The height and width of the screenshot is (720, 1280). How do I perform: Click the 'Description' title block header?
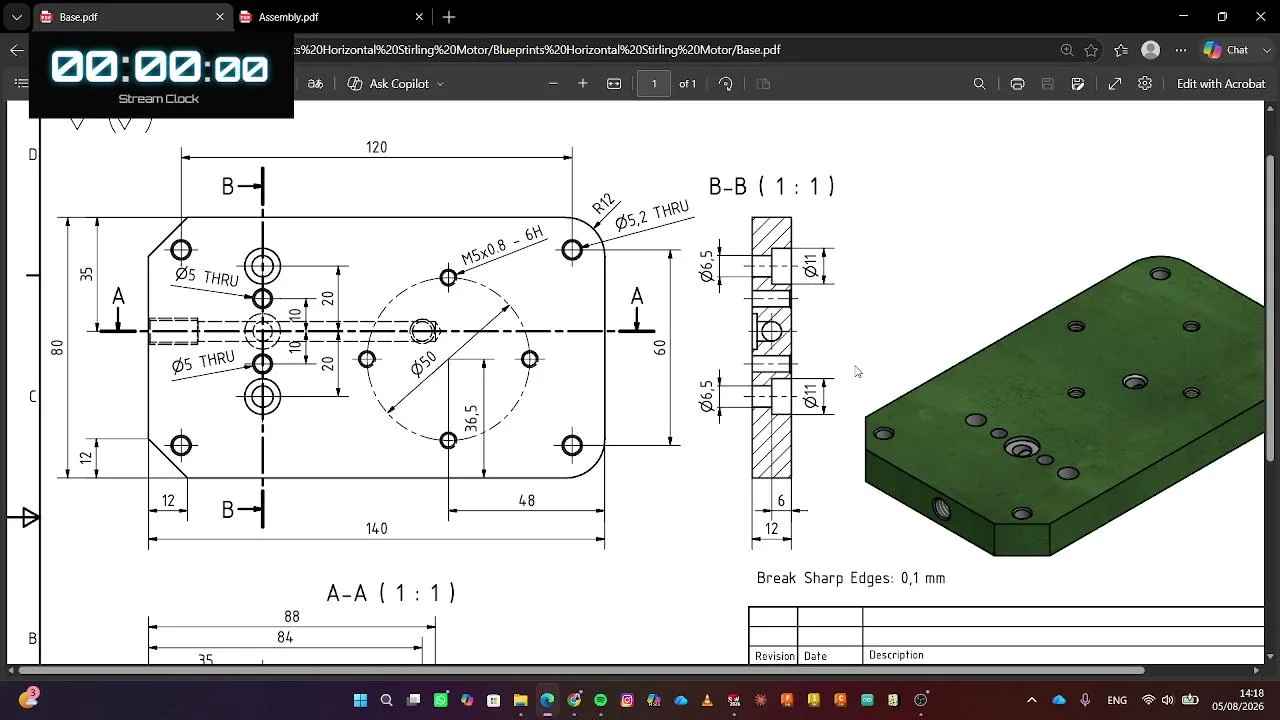pos(896,655)
